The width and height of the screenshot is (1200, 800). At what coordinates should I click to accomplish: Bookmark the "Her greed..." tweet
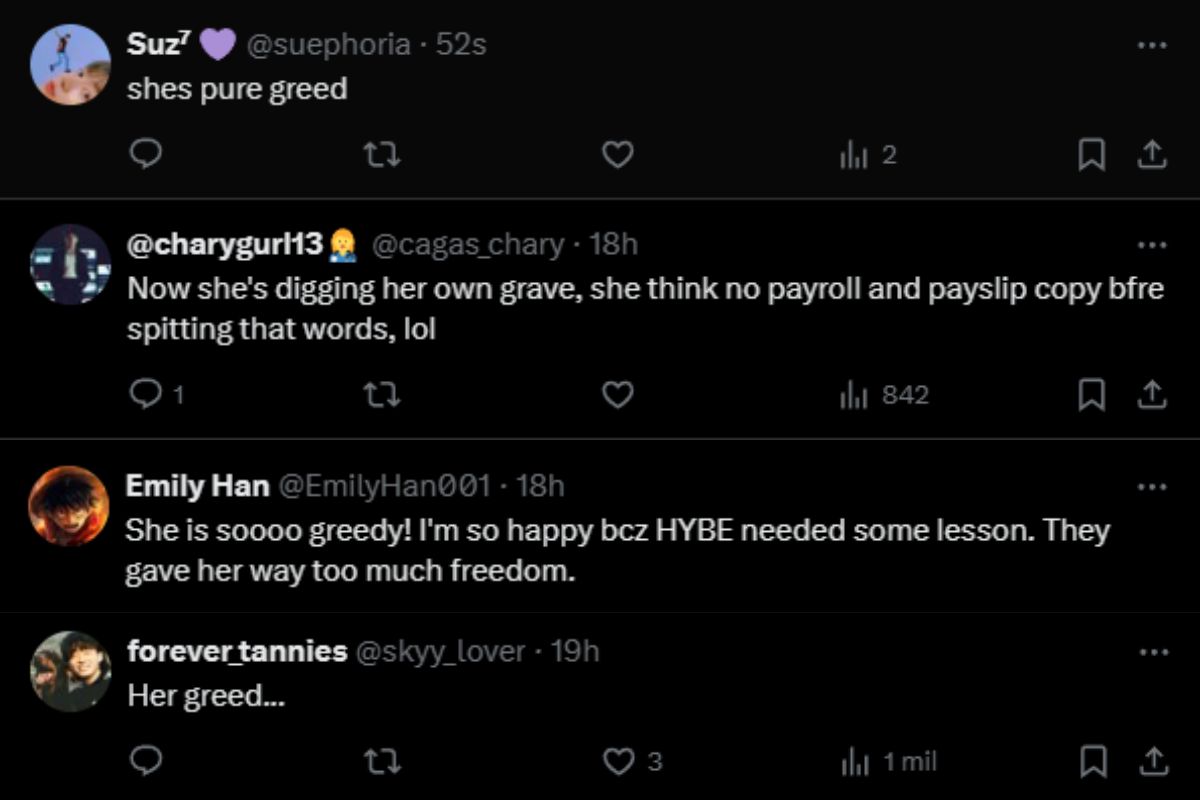(1092, 761)
